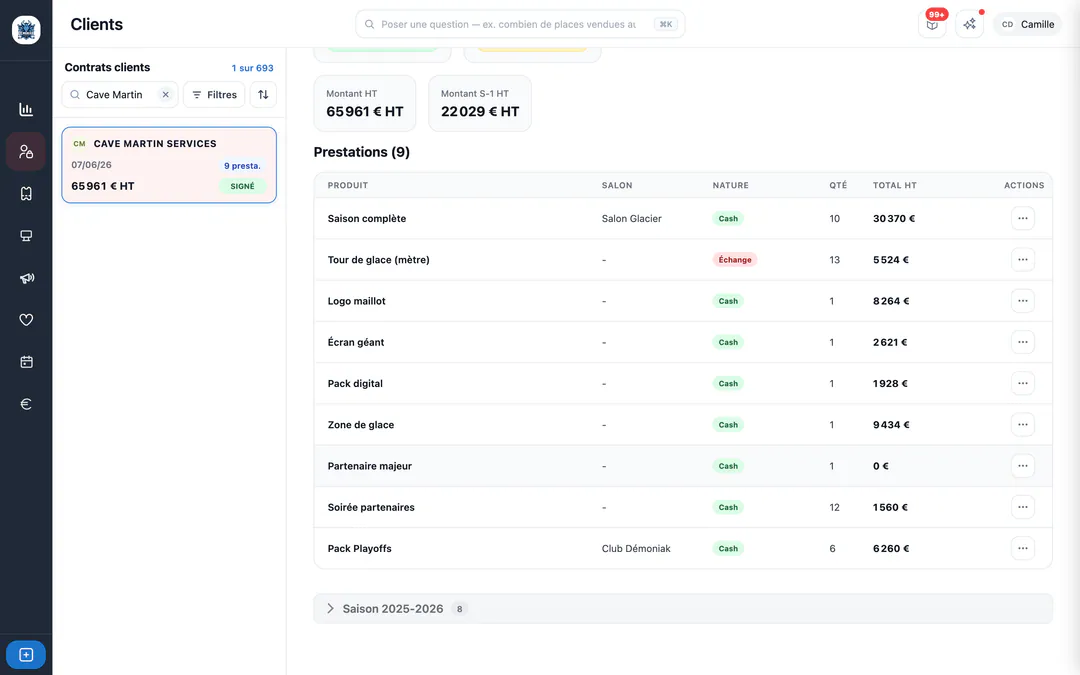Click the Échange nature tag
The width and height of the screenshot is (1080, 675).
(735, 260)
